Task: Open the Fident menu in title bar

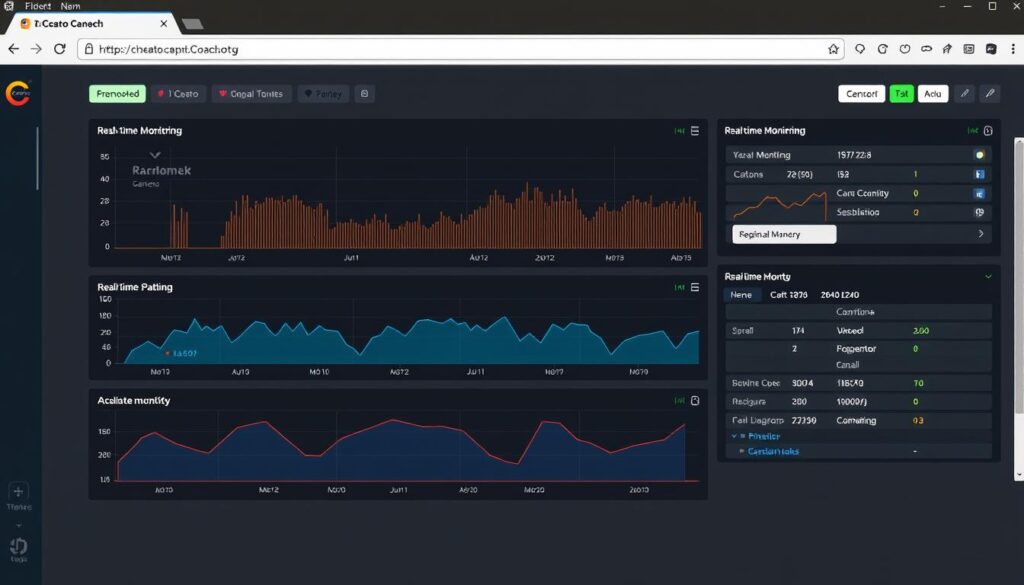Action: tap(38, 6)
